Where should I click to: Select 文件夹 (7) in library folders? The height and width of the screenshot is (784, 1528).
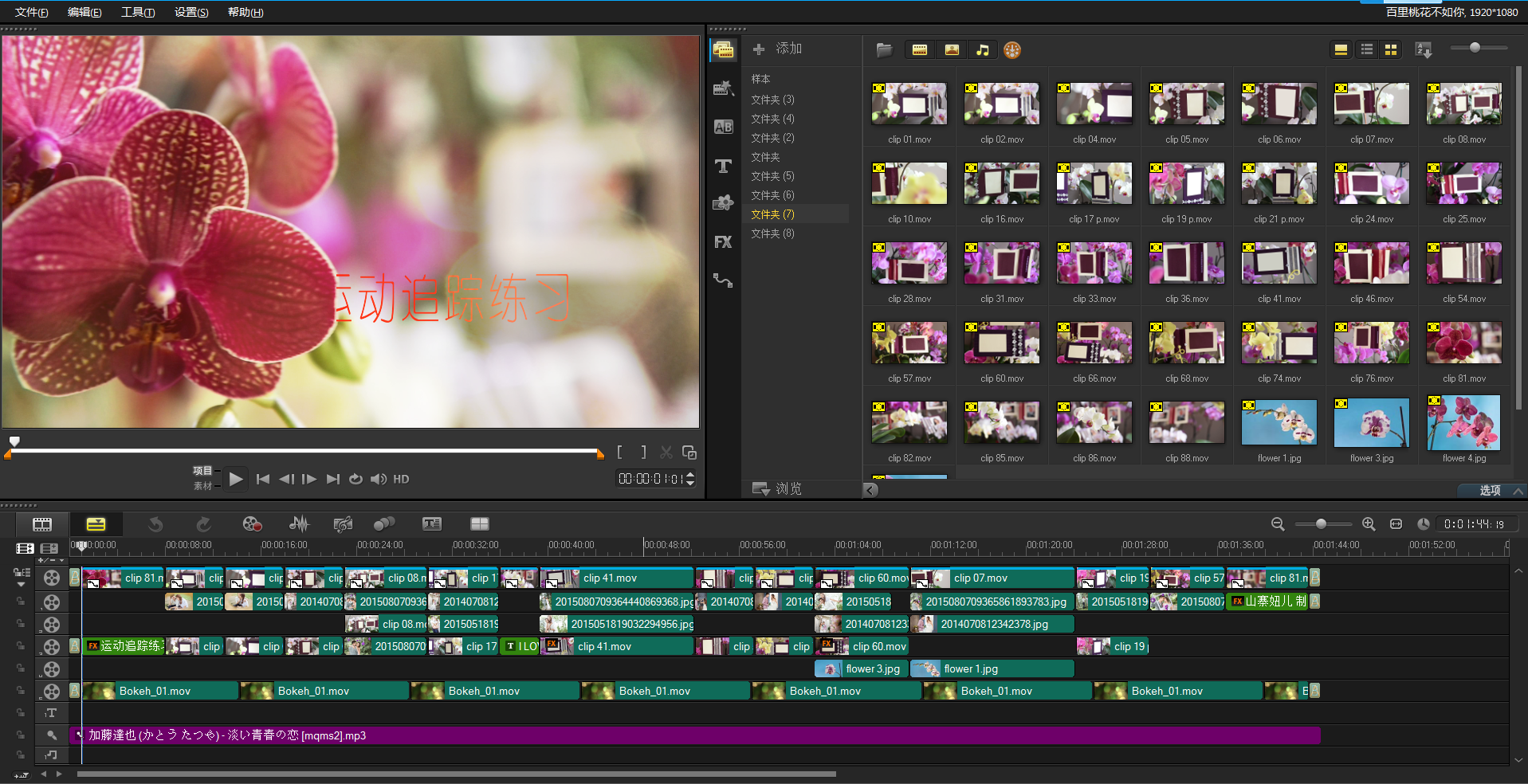pos(772,214)
